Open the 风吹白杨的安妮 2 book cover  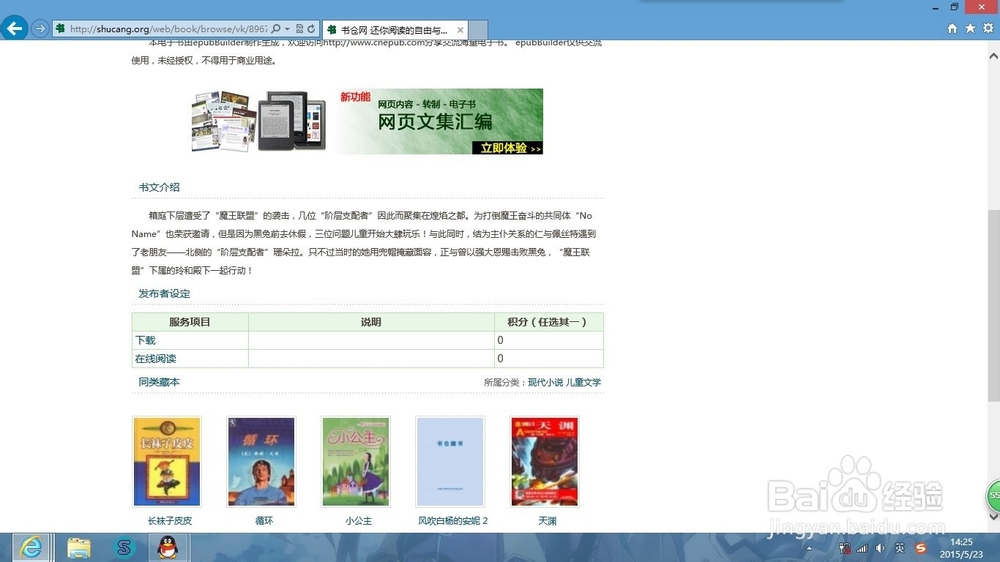(450, 462)
